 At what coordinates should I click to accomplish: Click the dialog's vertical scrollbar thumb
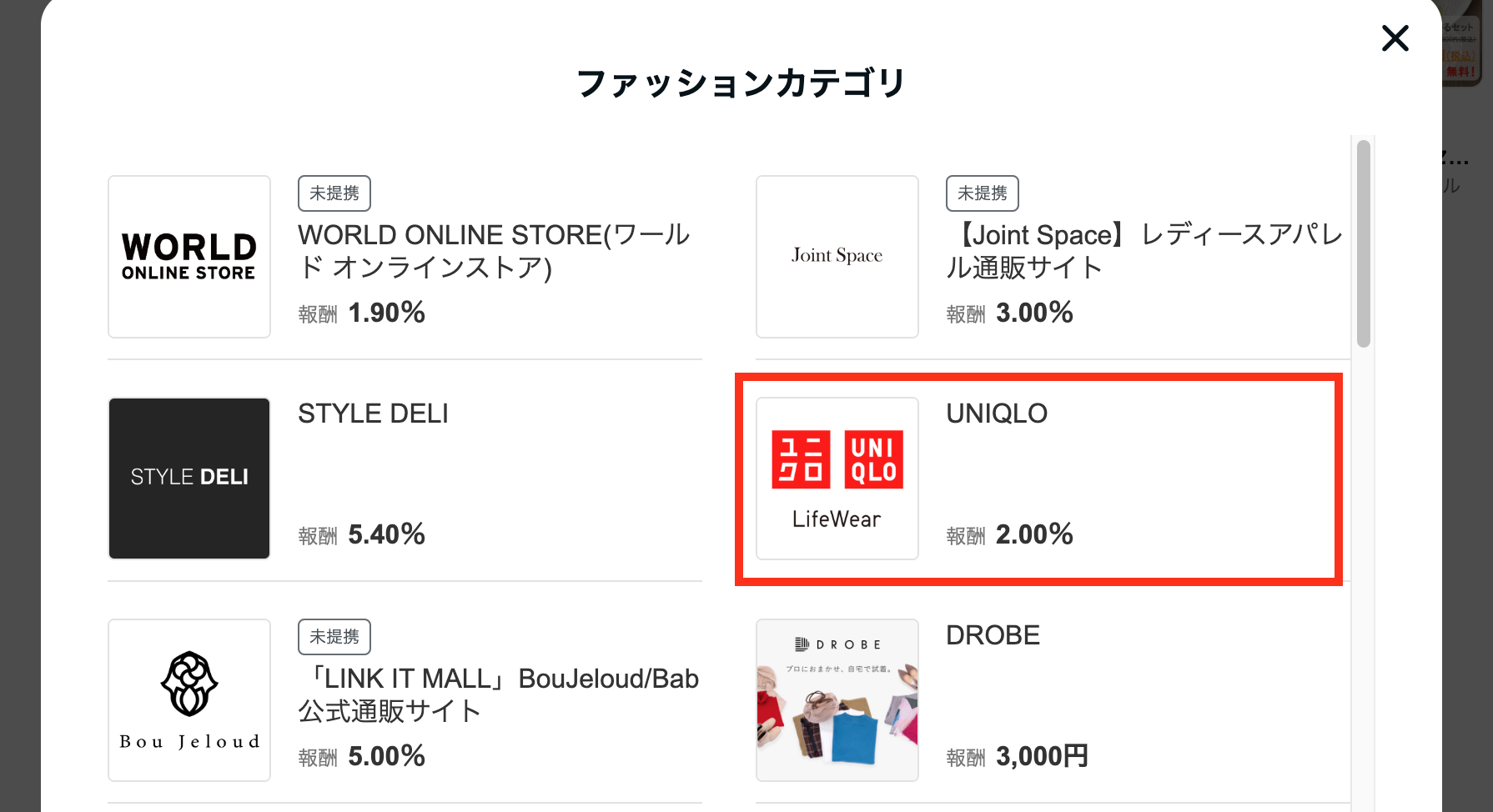(x=1364, y=243)
